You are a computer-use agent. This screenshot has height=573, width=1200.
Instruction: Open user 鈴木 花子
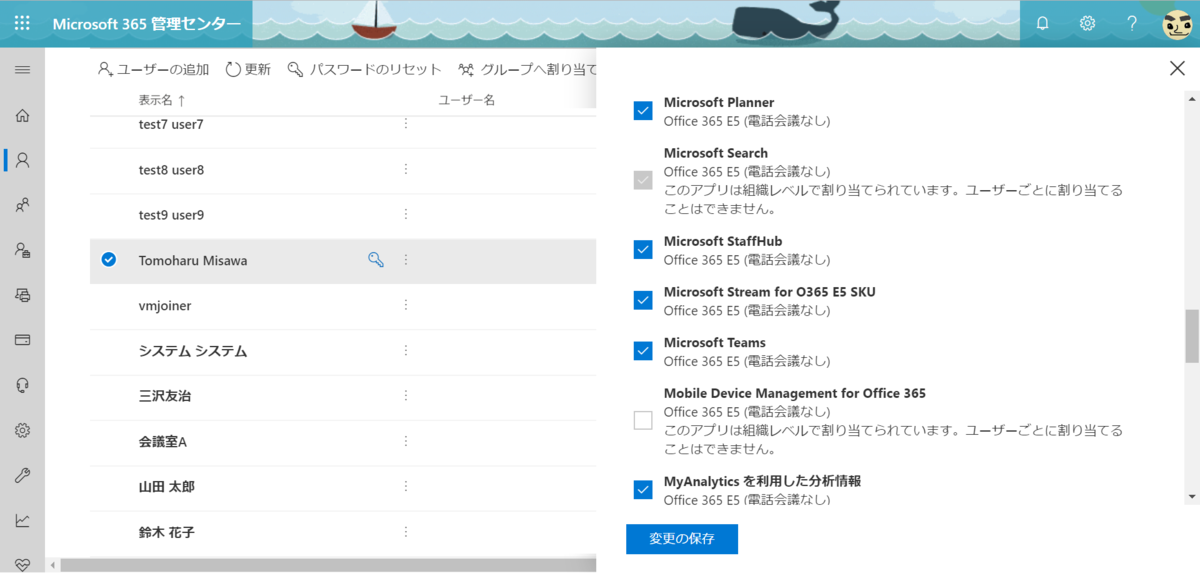(x=166, y=532)
